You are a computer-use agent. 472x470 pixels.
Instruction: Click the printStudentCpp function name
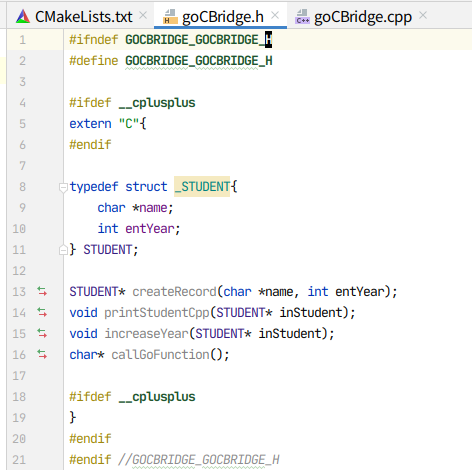coord(157,313)
